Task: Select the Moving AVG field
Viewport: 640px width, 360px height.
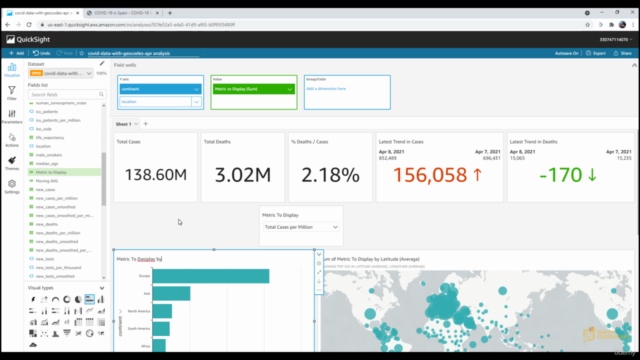Action: (x=47, y=181)
